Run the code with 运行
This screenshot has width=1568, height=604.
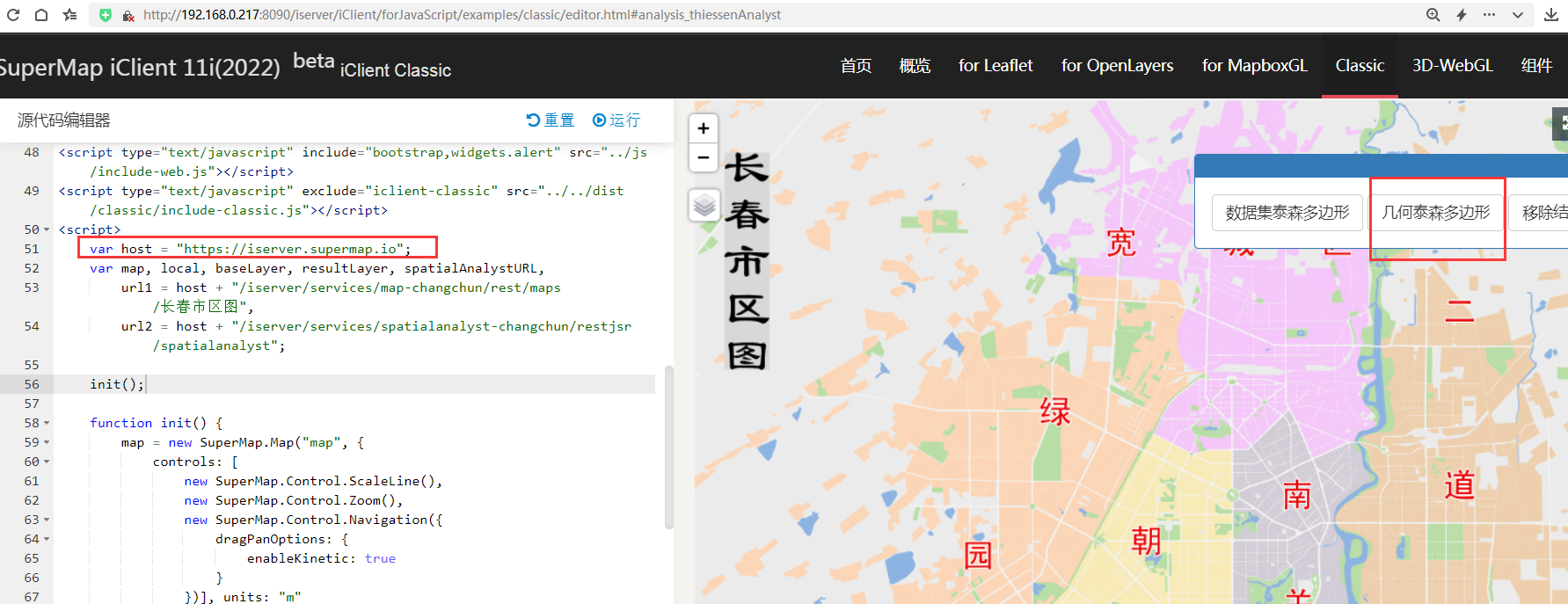tap(616, 120)
